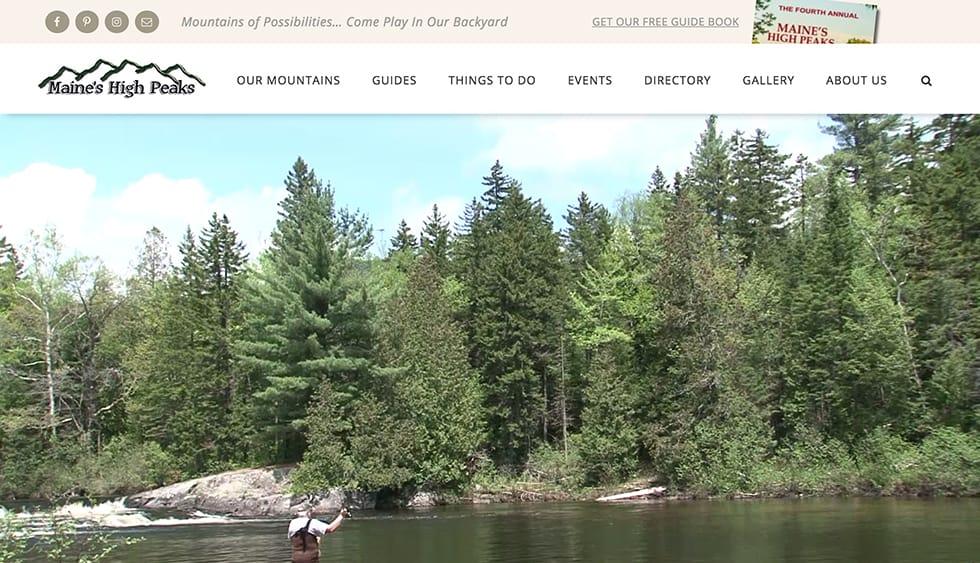980x563 pixels.
Task: Open the Guides menu item
Action: click(x=394, y=80)
